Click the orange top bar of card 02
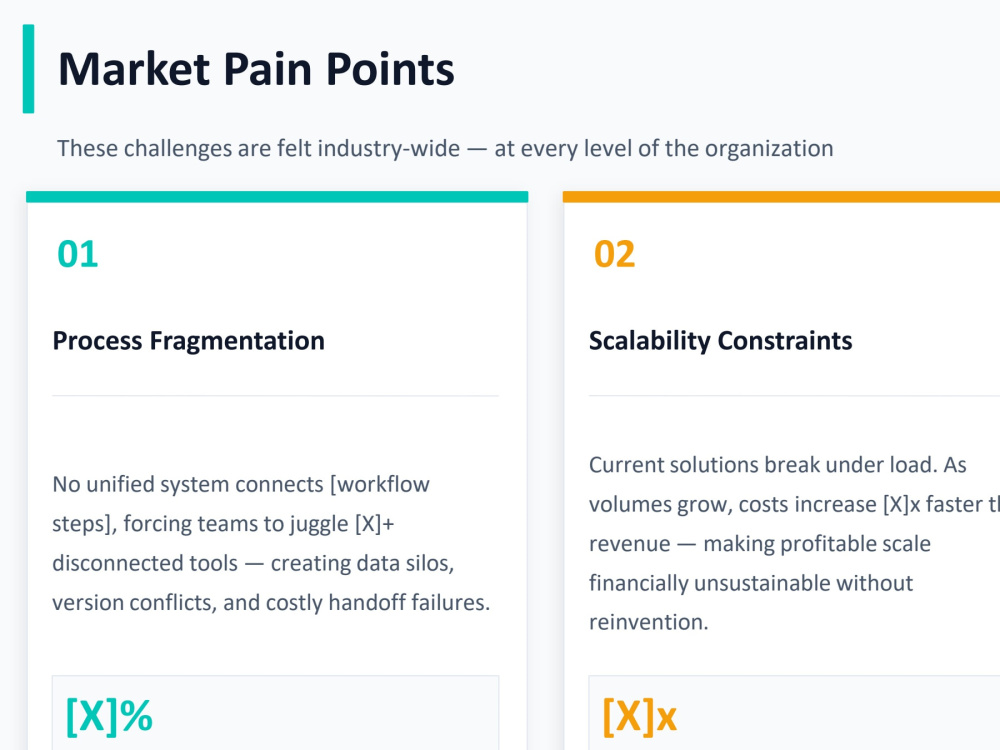 [781, 196]
